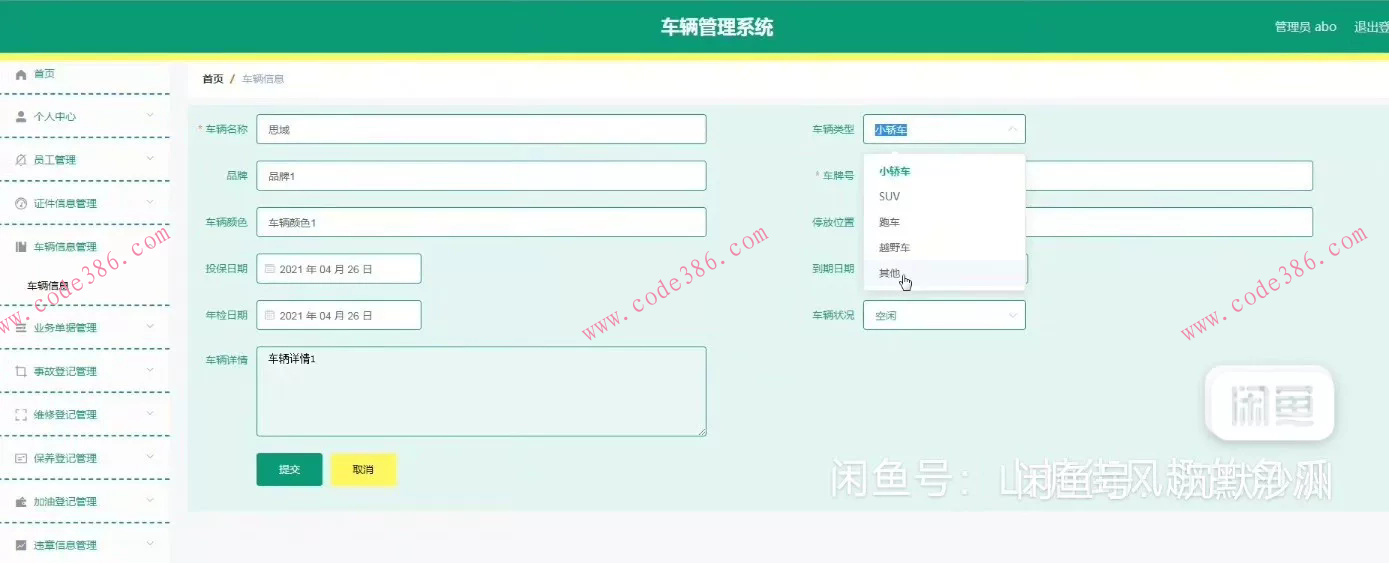
Task: Click 退出登录 in the header
Action: click(1371, 27)
